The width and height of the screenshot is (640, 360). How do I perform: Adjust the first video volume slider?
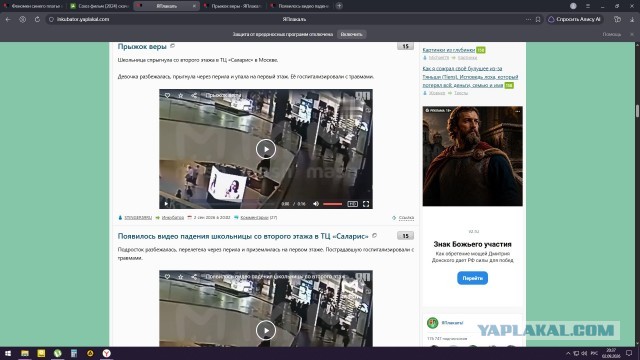coord(333,204)
